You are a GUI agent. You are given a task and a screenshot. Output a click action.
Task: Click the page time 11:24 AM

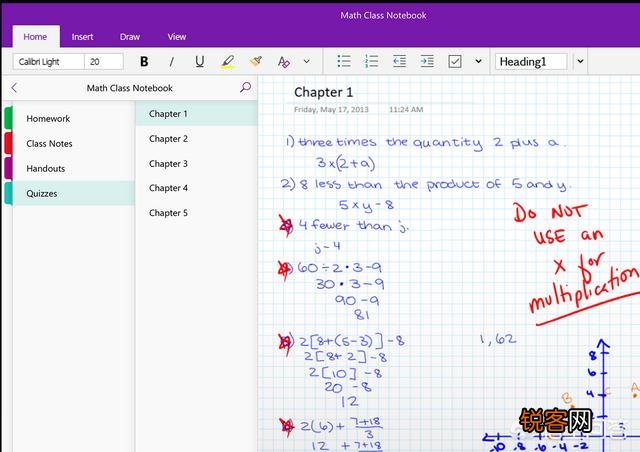(406, 109)
